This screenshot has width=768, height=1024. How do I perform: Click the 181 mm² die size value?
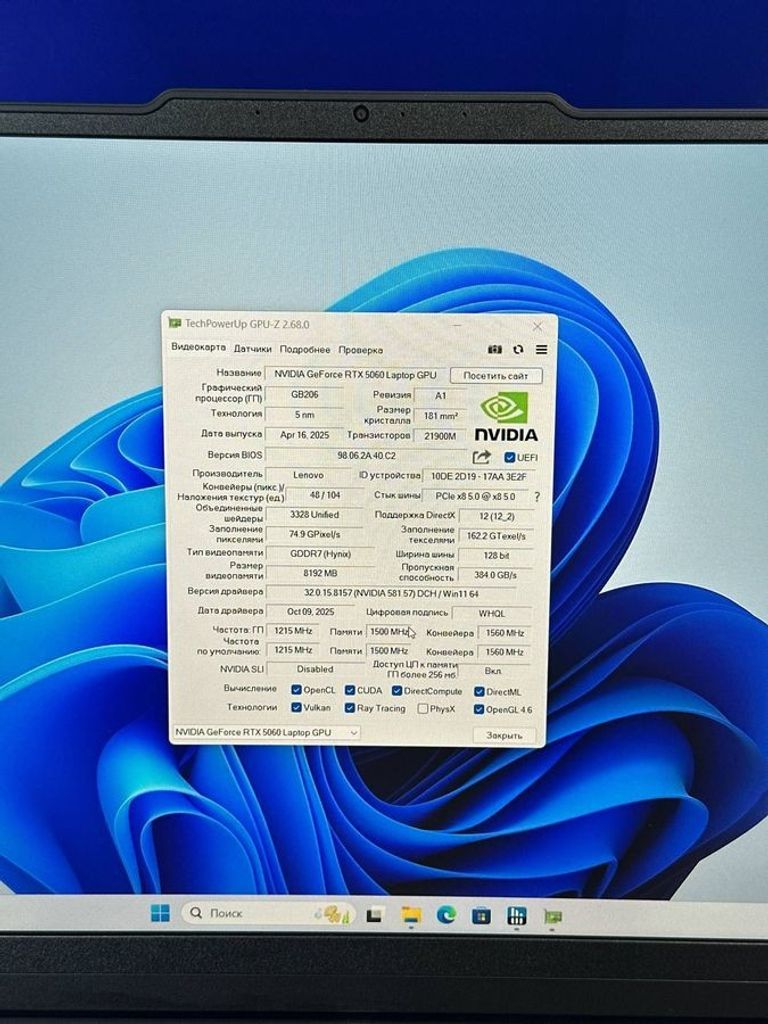coord(440,415)
